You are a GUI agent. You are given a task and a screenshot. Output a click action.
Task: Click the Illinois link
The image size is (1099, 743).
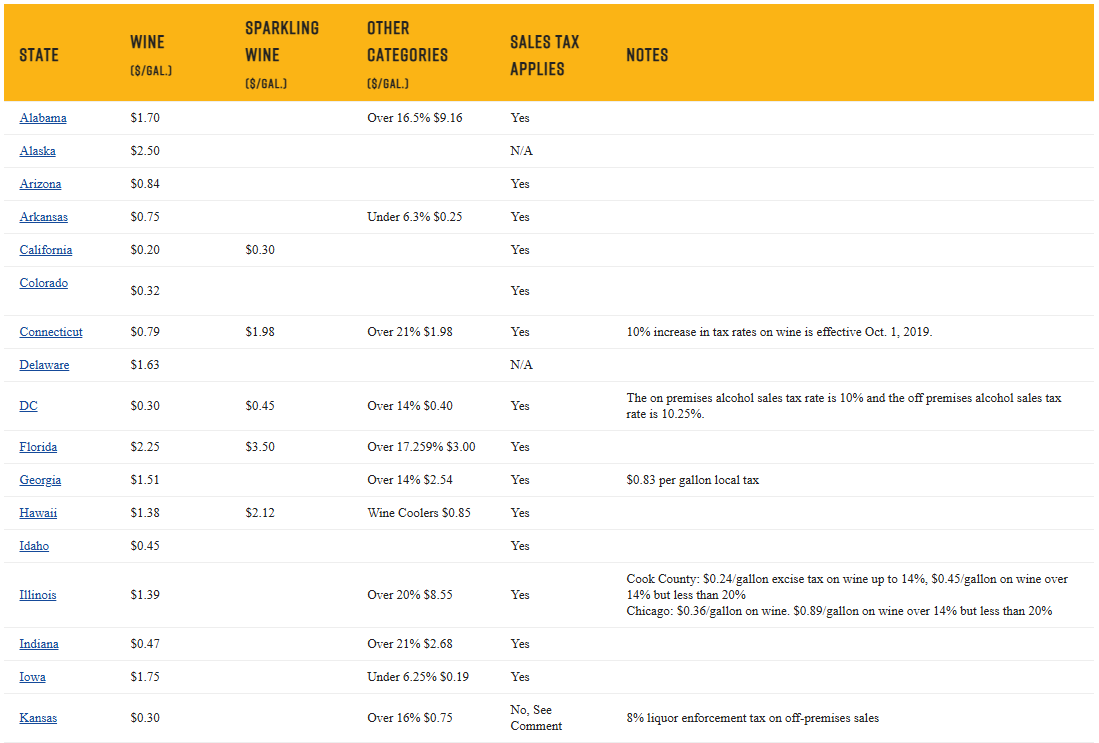(x=38, y=595)
